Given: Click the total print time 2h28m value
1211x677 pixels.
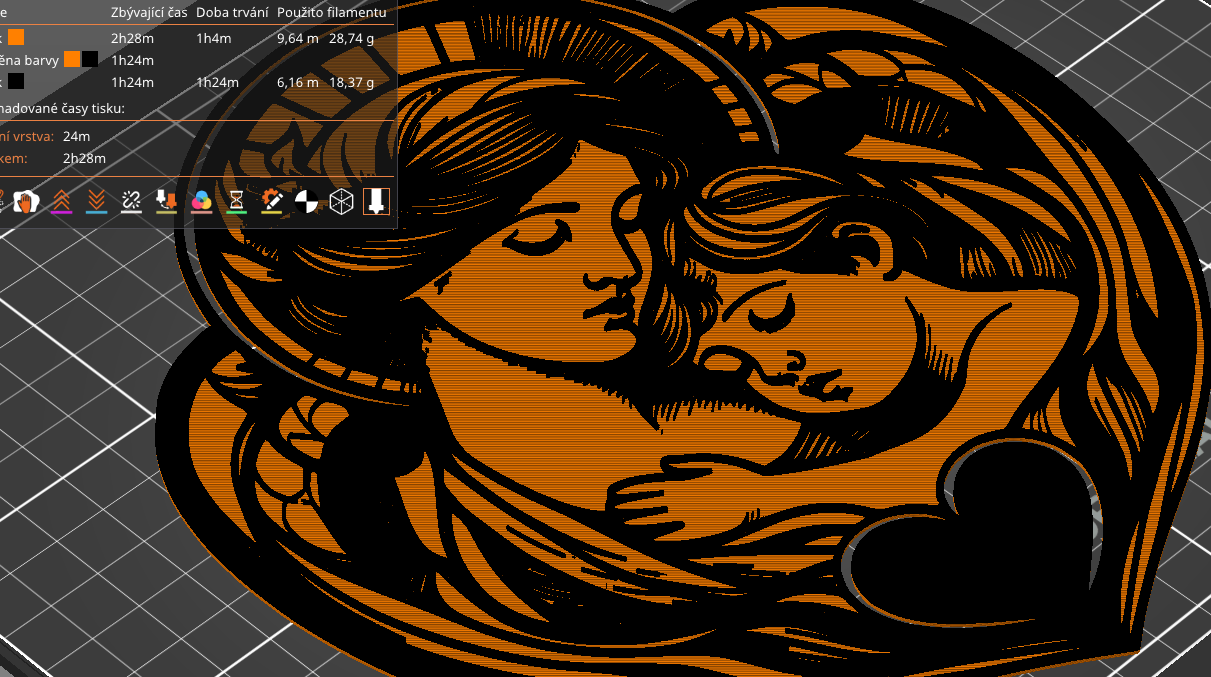Looking at the screenshot, I should (84, 158).
